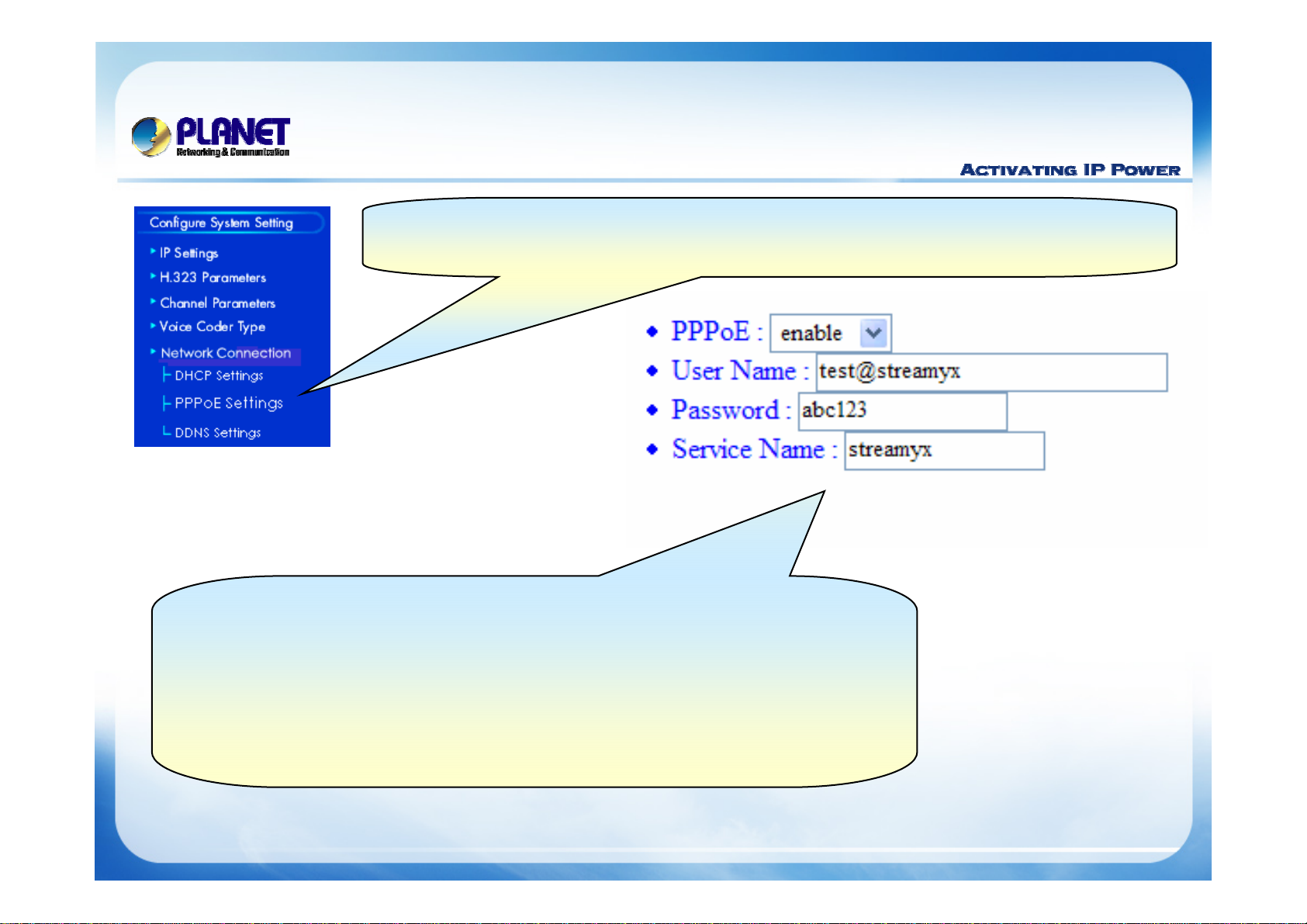Select Channel Parameters in the sidebar
This screenshot has width=1307, height=924.
(x=217, y=303)
